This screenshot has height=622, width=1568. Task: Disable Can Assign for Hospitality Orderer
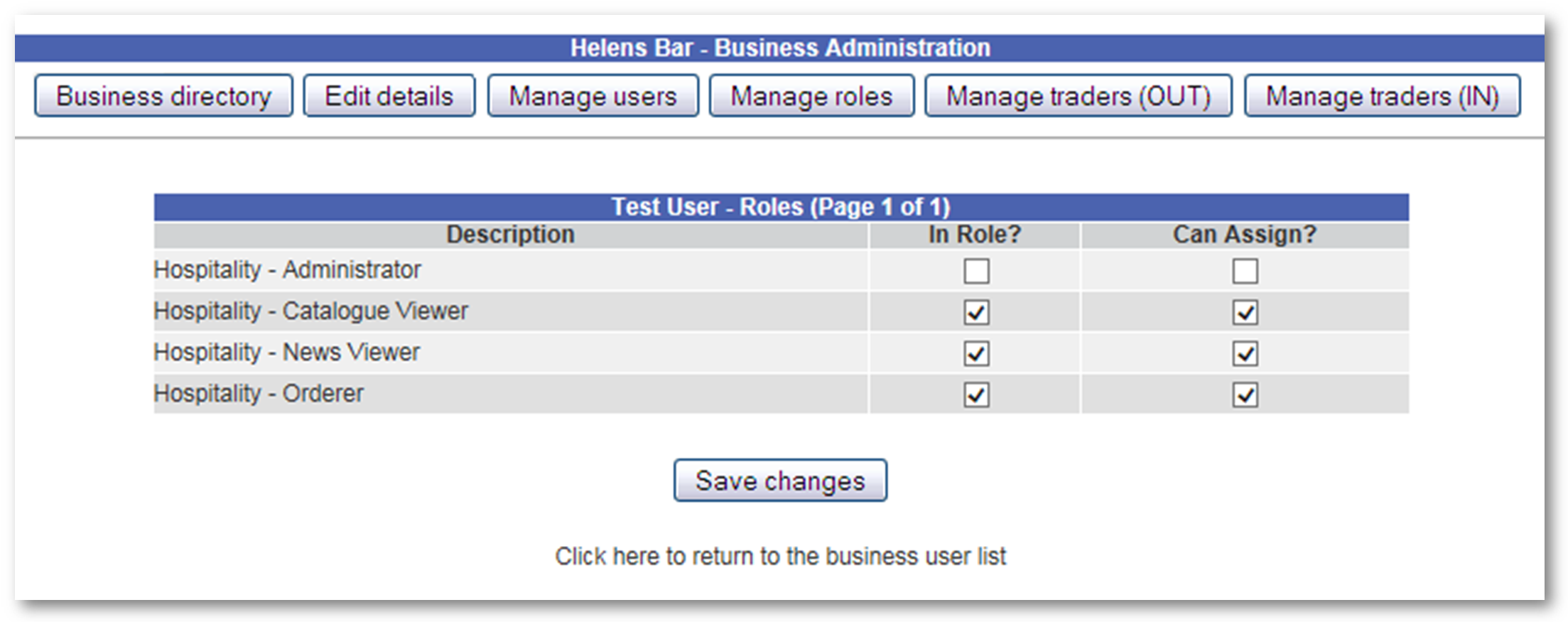pyautogui.click(x=1245, y=395)
